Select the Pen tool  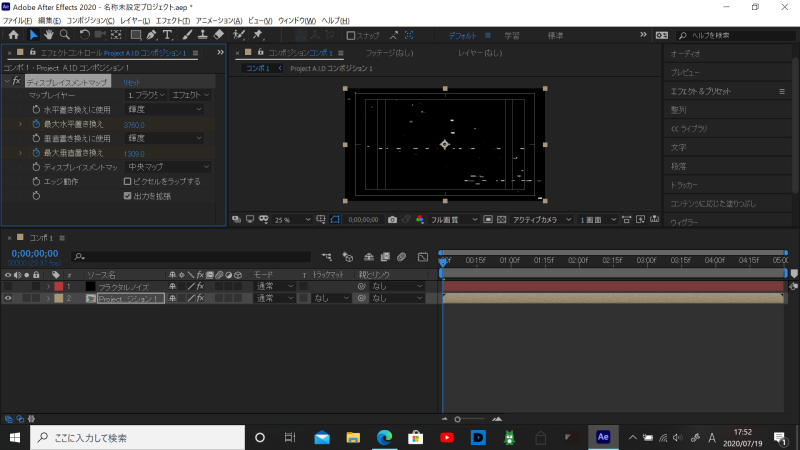151,35
